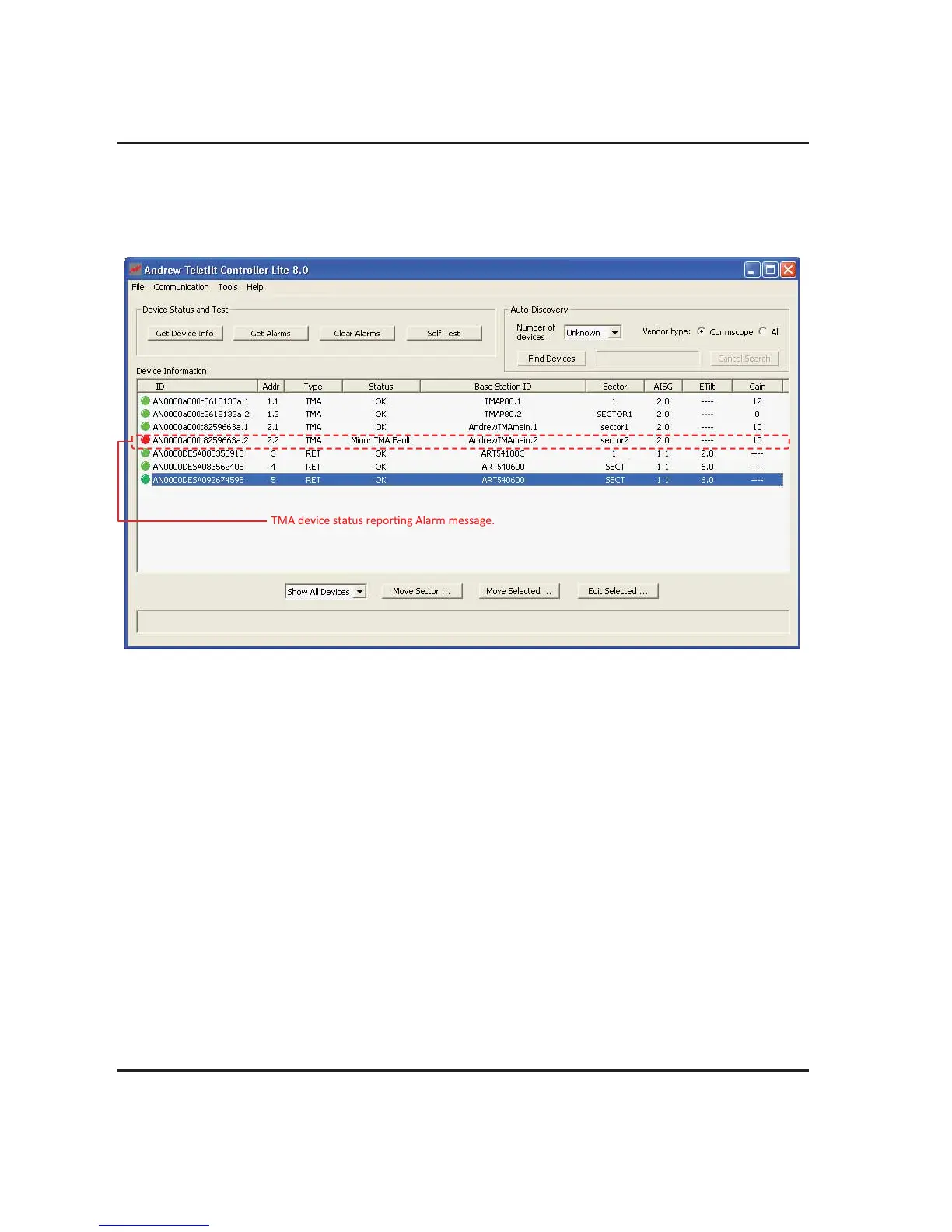Maximize the Teletilt Controller window
Image resolution: width=952 pixels, height=1232 pixels.
tap(770, 270)
